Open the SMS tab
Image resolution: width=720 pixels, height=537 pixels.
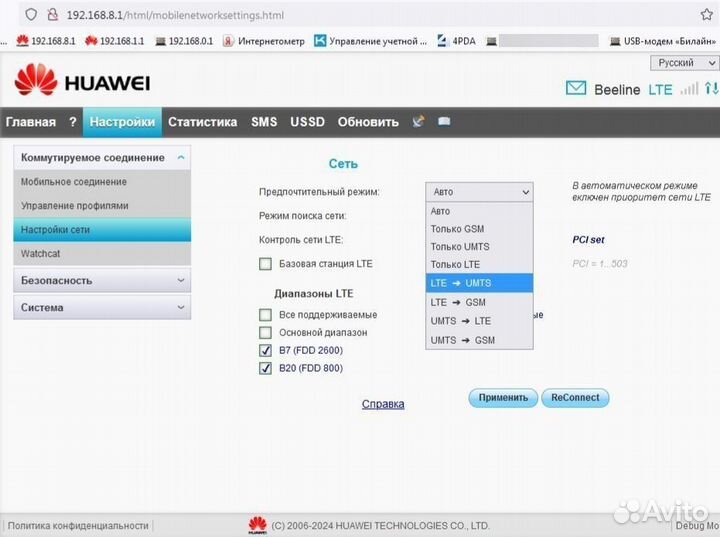tap(264, 122)
